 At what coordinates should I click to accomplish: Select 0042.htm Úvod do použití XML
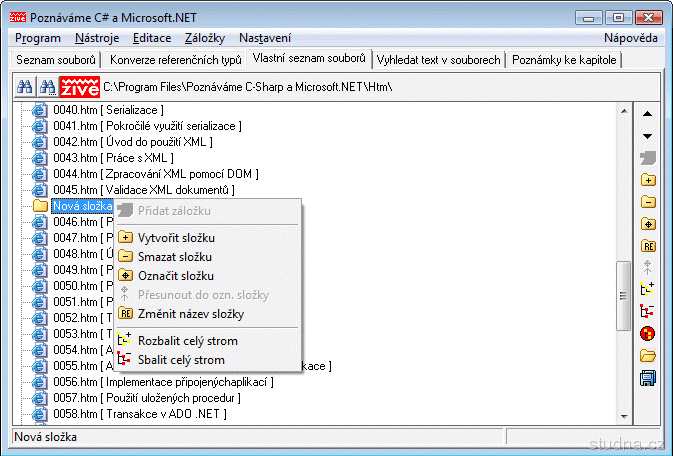133,142
